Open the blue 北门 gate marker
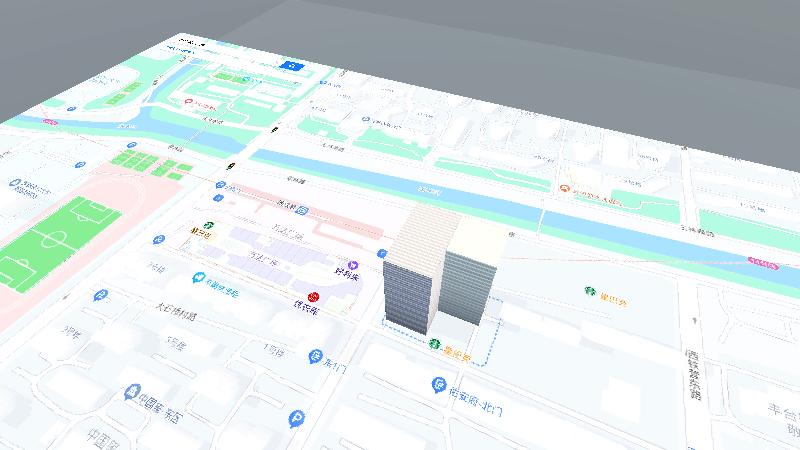Screen dimensions: 800x450 [x=439, y=383]
